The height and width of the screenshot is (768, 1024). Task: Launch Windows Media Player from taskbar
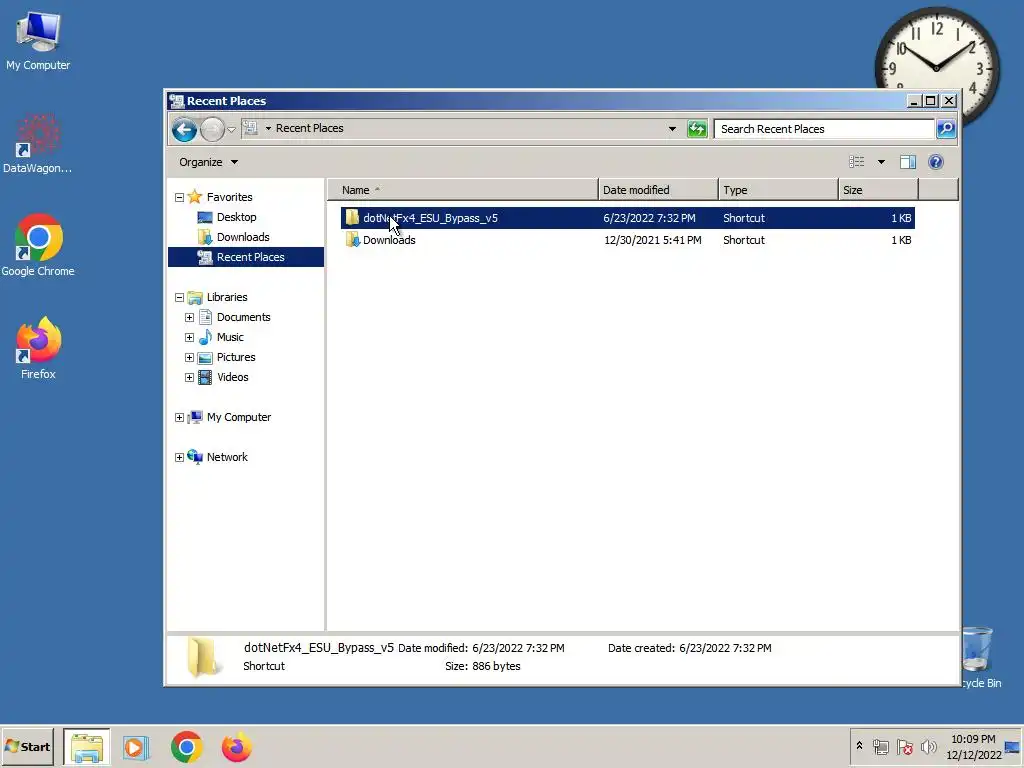136,747
